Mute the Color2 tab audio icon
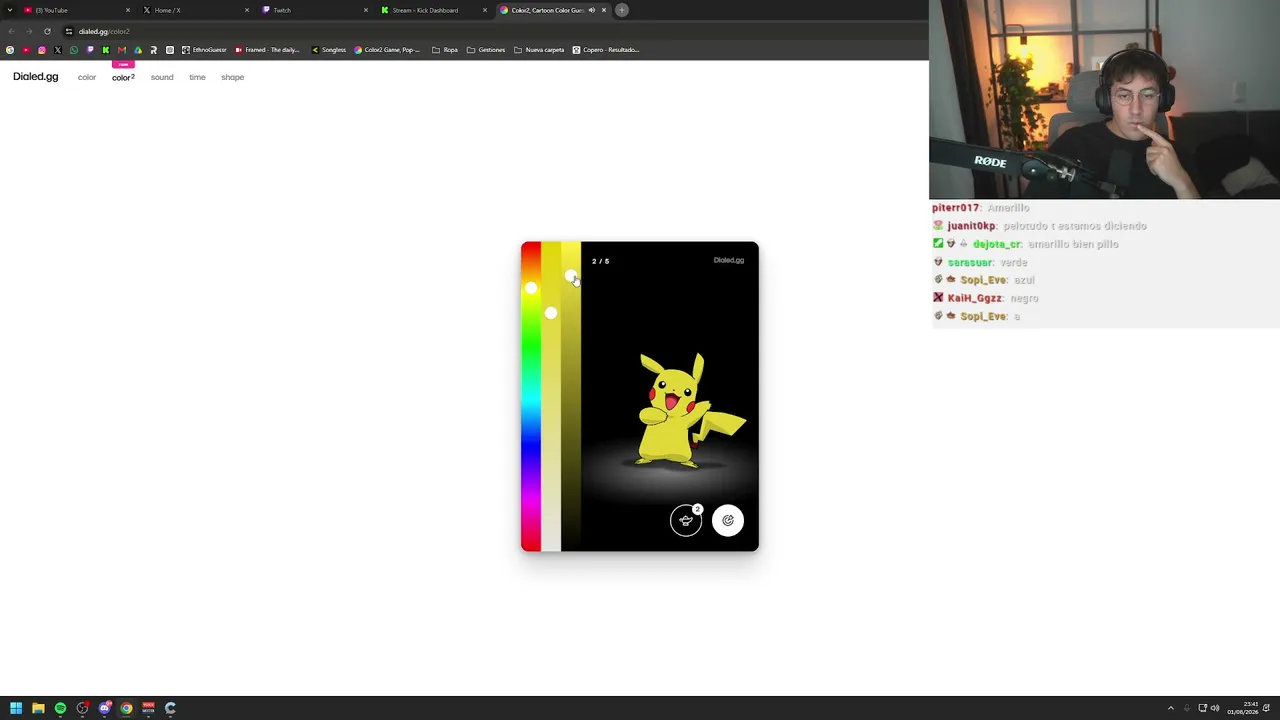The height and width of the screenshot is (720, 1280). [591, 10]
